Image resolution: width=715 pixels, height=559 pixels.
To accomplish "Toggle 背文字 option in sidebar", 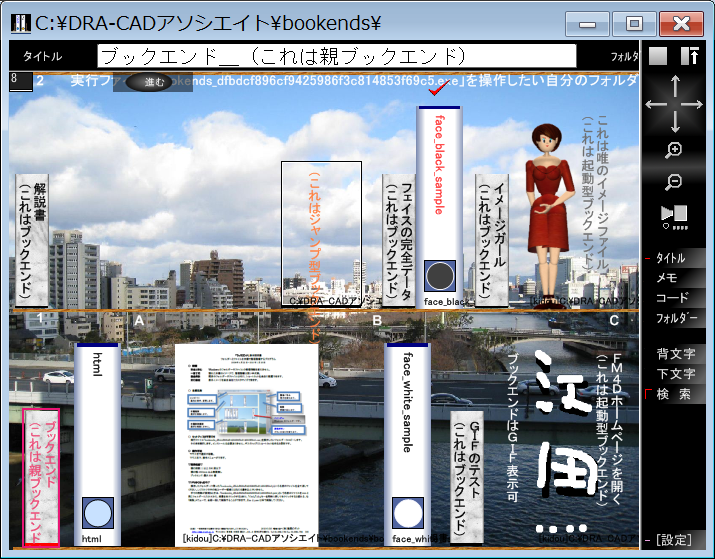I will tap(676, 353).
